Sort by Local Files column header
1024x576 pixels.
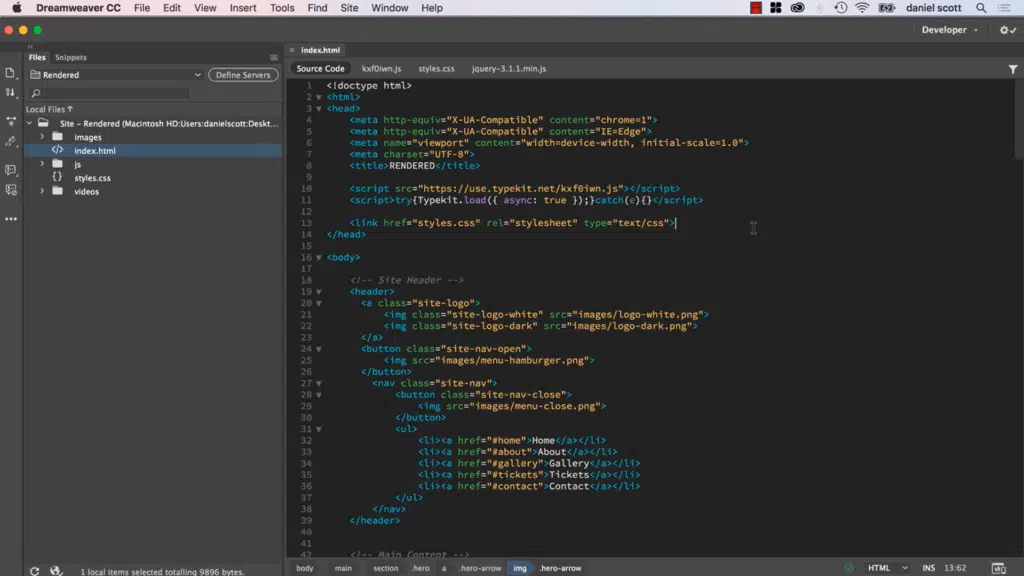click(x=49, y=109)
